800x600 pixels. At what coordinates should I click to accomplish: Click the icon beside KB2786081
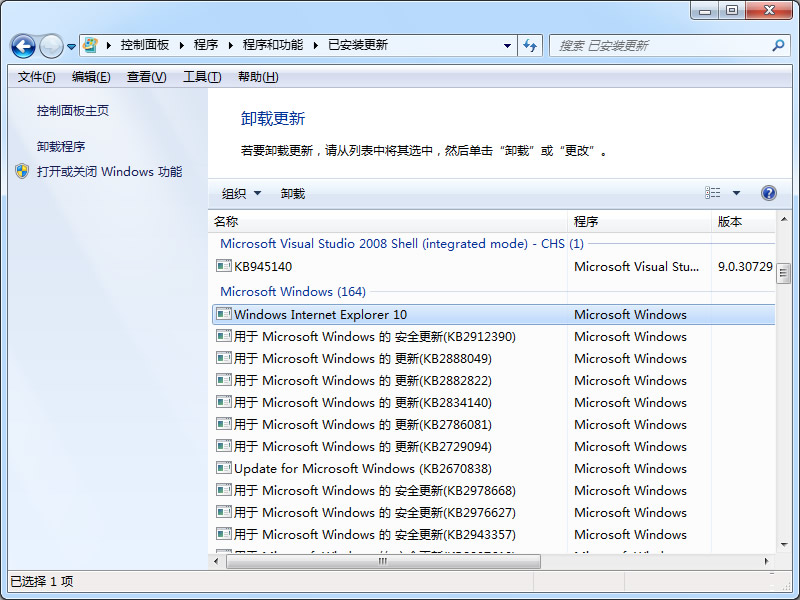[x=223, y=423]
